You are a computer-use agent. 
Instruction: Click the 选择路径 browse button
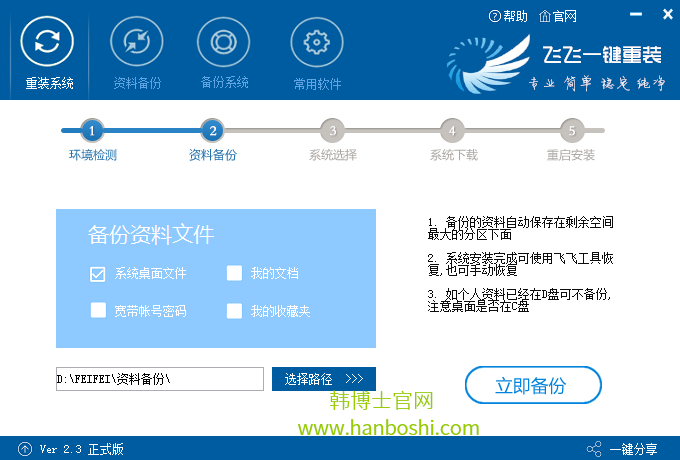pyautogui.click(x=323, y=379)
